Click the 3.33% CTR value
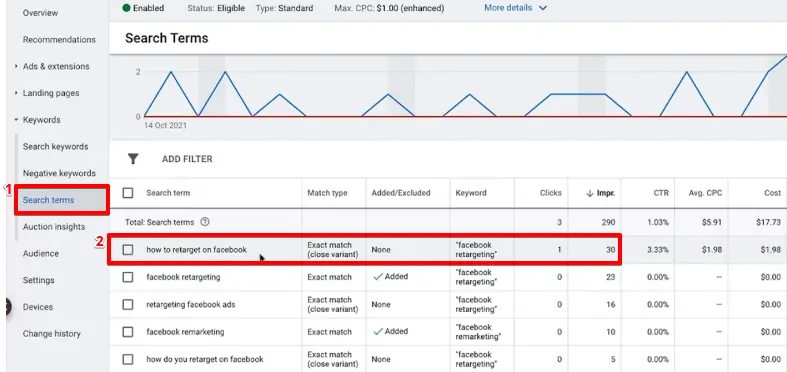This screenshot has height=372, width=787. tap(658, 250)
